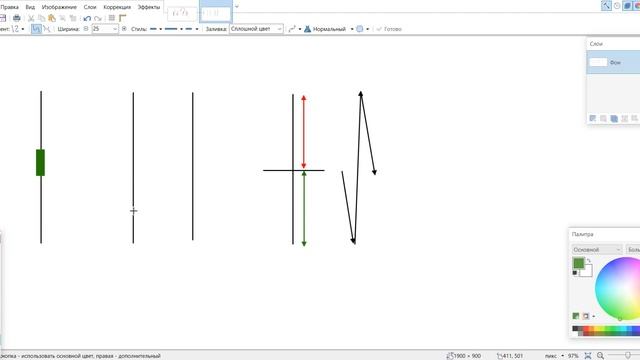Click the Redo arrow icon

tap(98, 18)
